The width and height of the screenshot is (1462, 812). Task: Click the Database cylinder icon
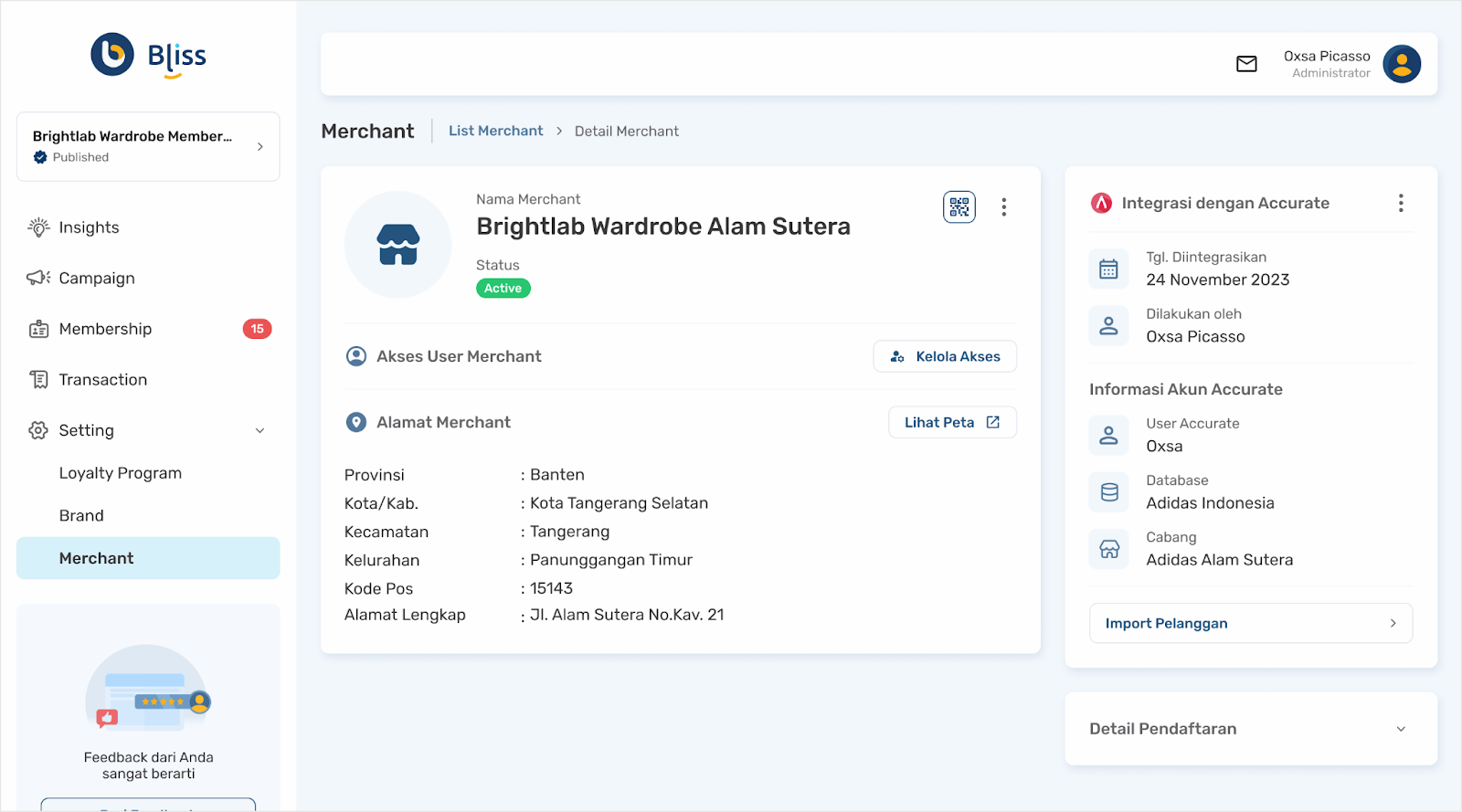1109,492
